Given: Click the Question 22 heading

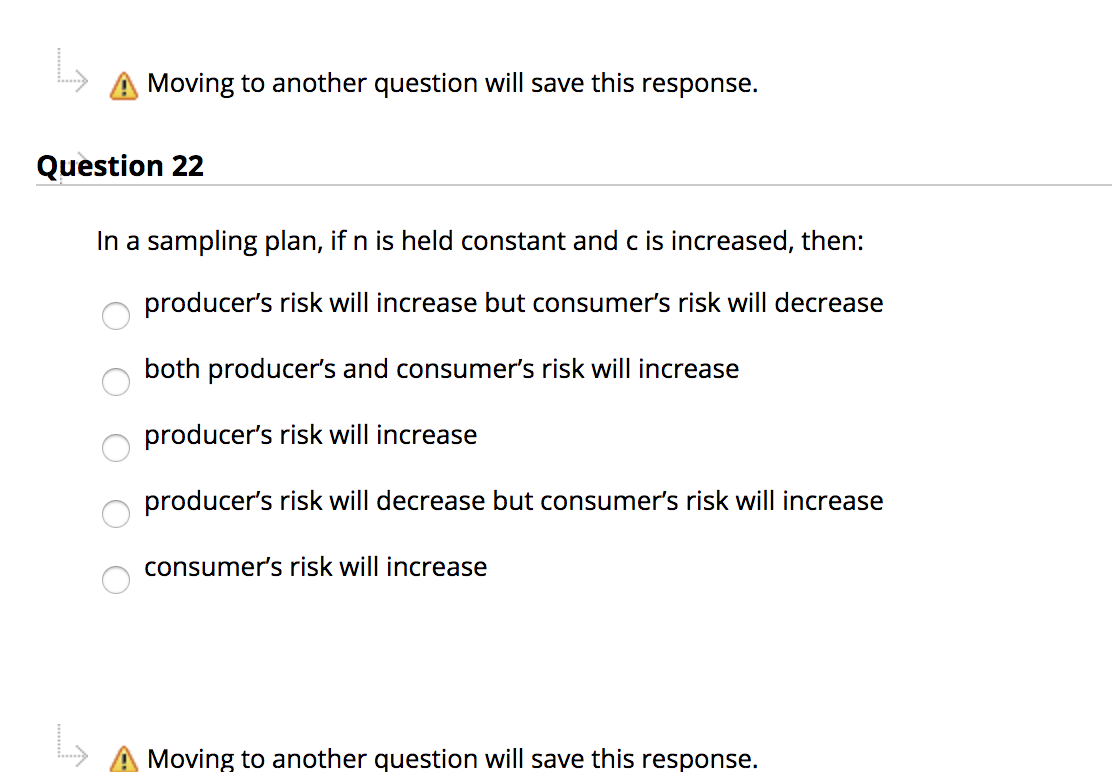Looking at the screenshot, I should [x=119, y=165].
